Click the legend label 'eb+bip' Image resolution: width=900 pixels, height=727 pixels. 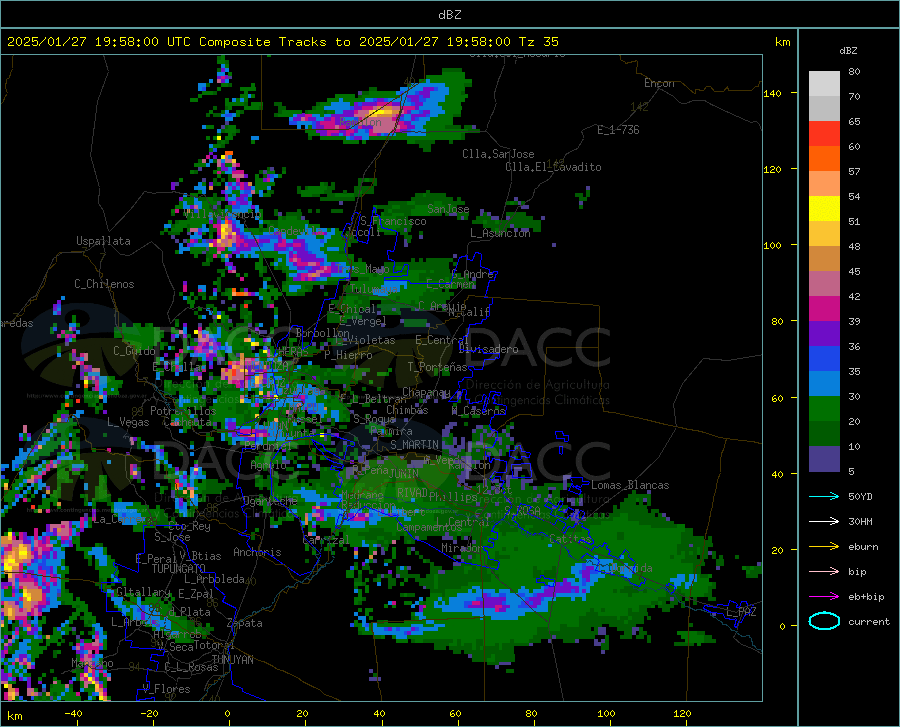(866, 597)
